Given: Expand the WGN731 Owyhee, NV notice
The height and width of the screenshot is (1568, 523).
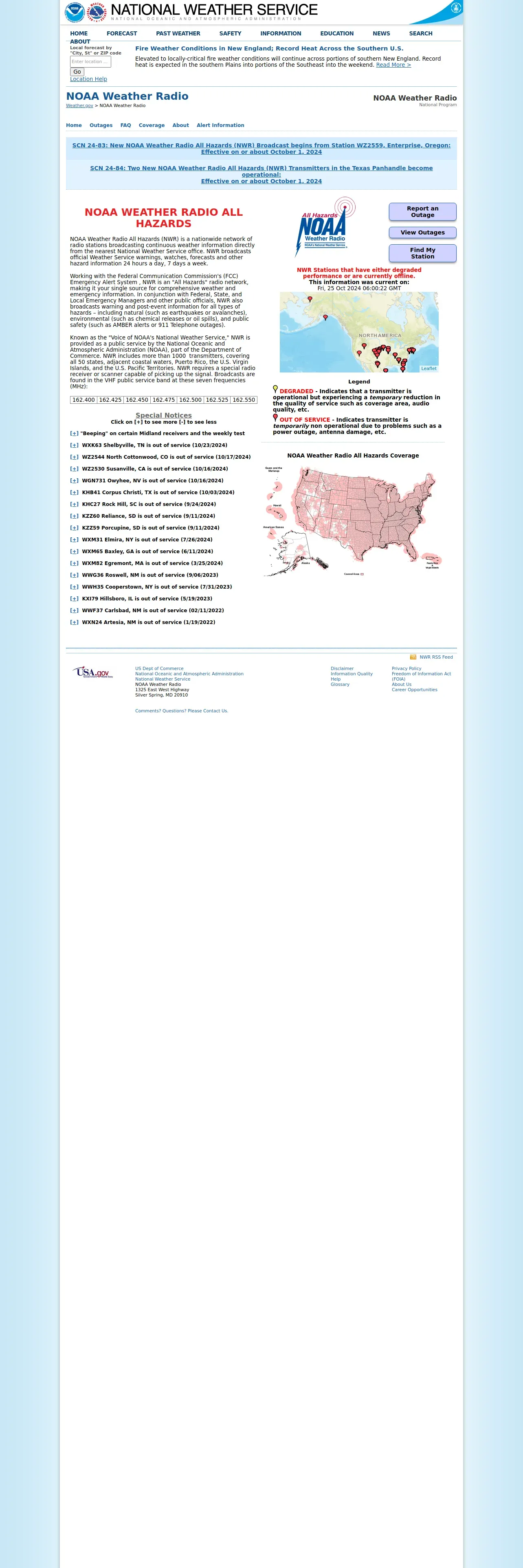Looking at the screenshot, I should point(74,481).
